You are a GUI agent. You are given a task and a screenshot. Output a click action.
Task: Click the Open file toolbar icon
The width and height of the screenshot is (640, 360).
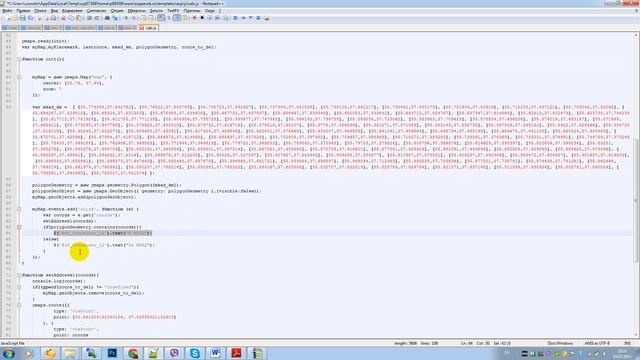coord(15,18)
